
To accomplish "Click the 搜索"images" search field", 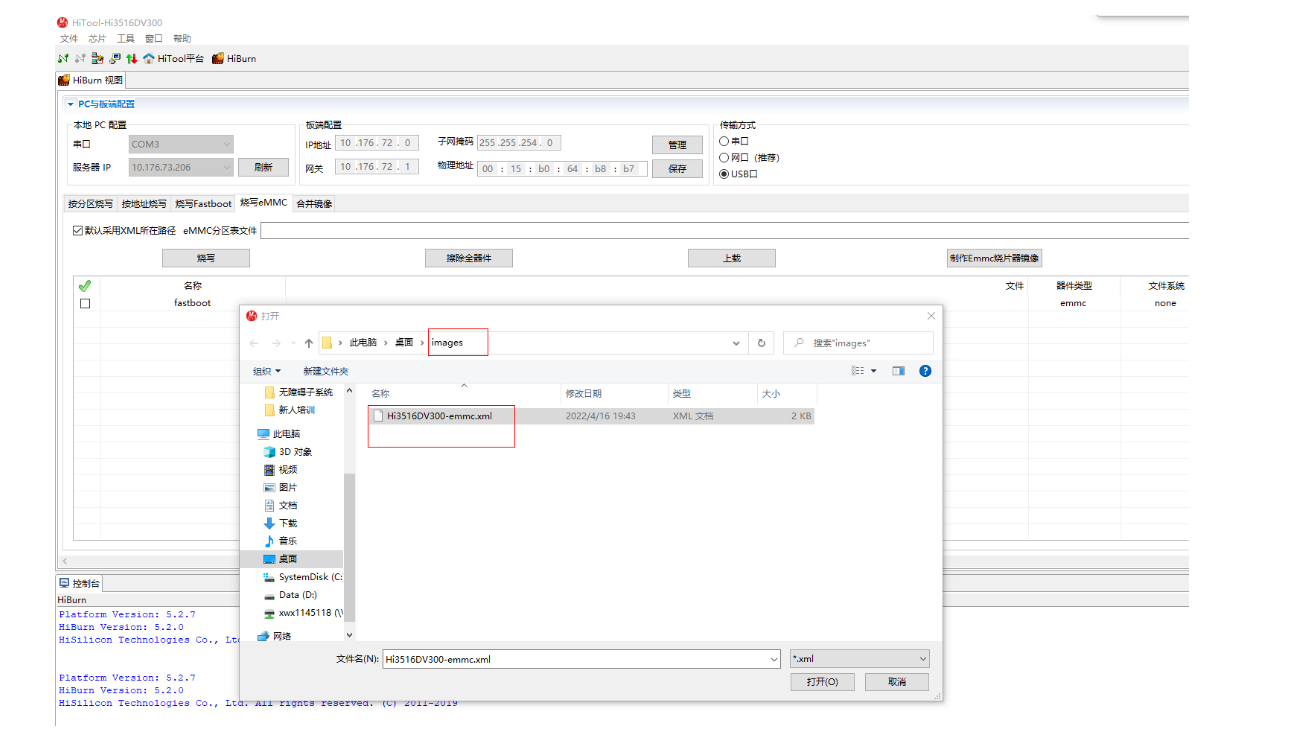I will [858, 343].
